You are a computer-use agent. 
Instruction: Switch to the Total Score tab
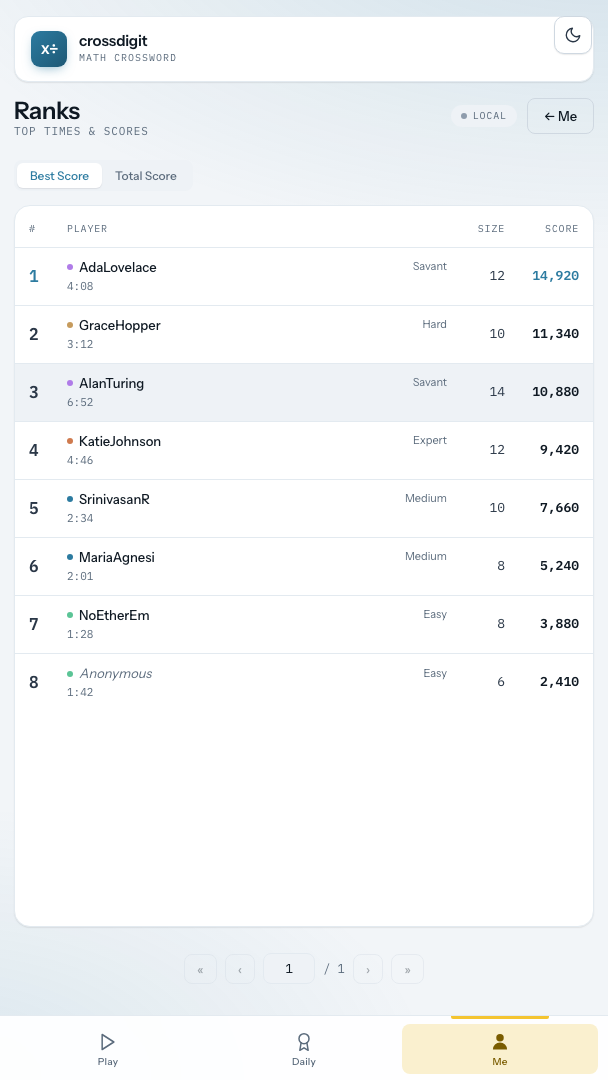pos(146,176)
